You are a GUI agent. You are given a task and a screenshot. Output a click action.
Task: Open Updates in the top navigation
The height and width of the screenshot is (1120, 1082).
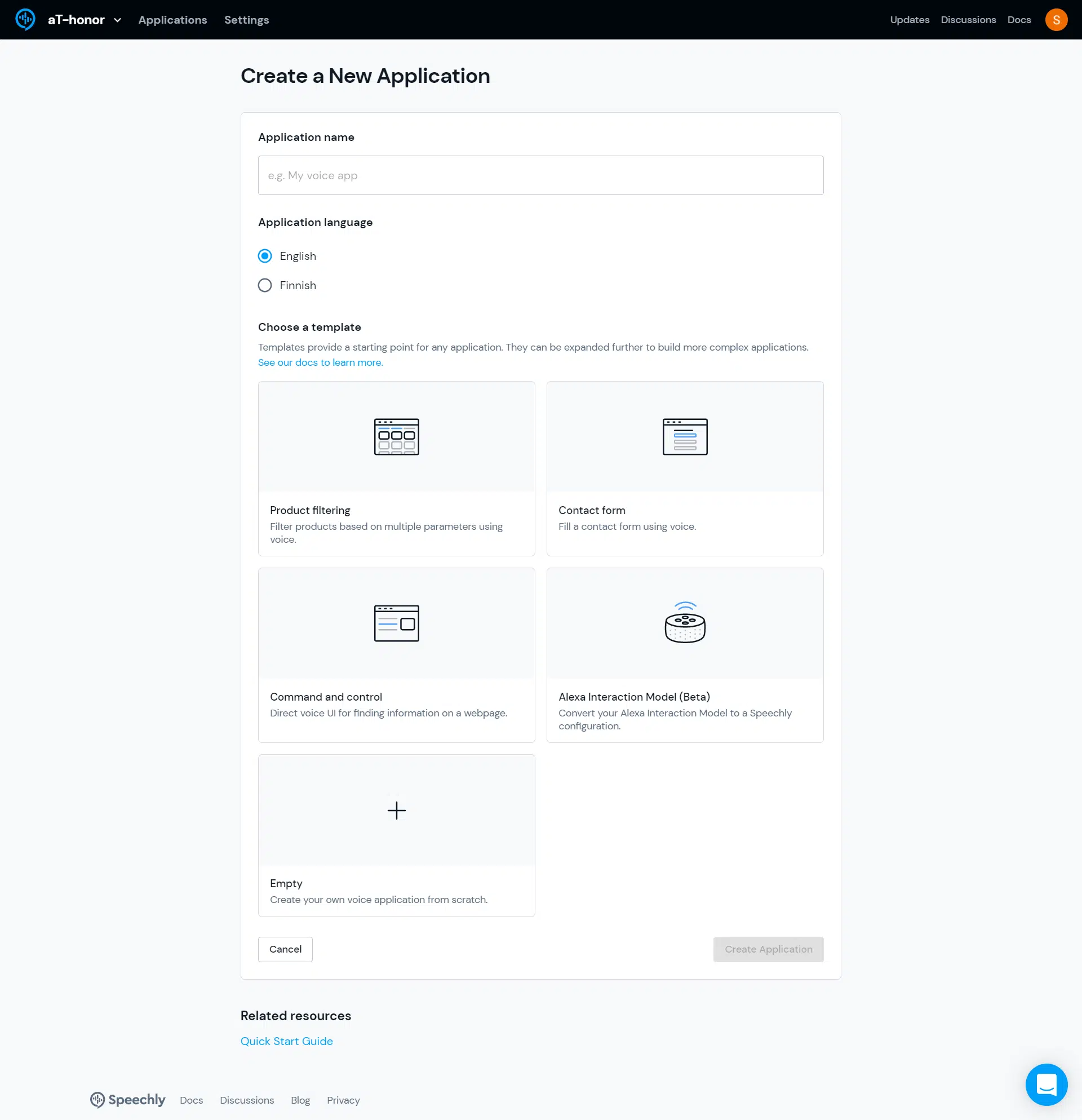click(909, 20)
